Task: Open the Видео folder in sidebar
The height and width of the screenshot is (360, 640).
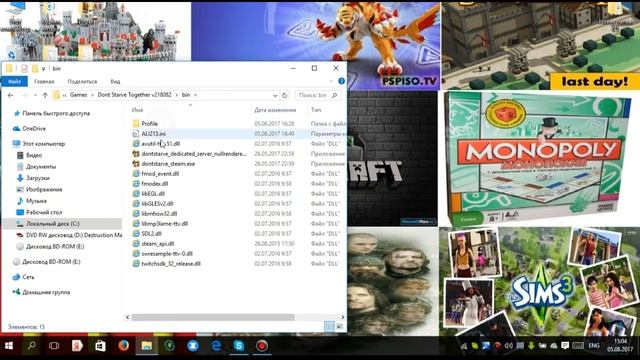Action: pos(34,155)
